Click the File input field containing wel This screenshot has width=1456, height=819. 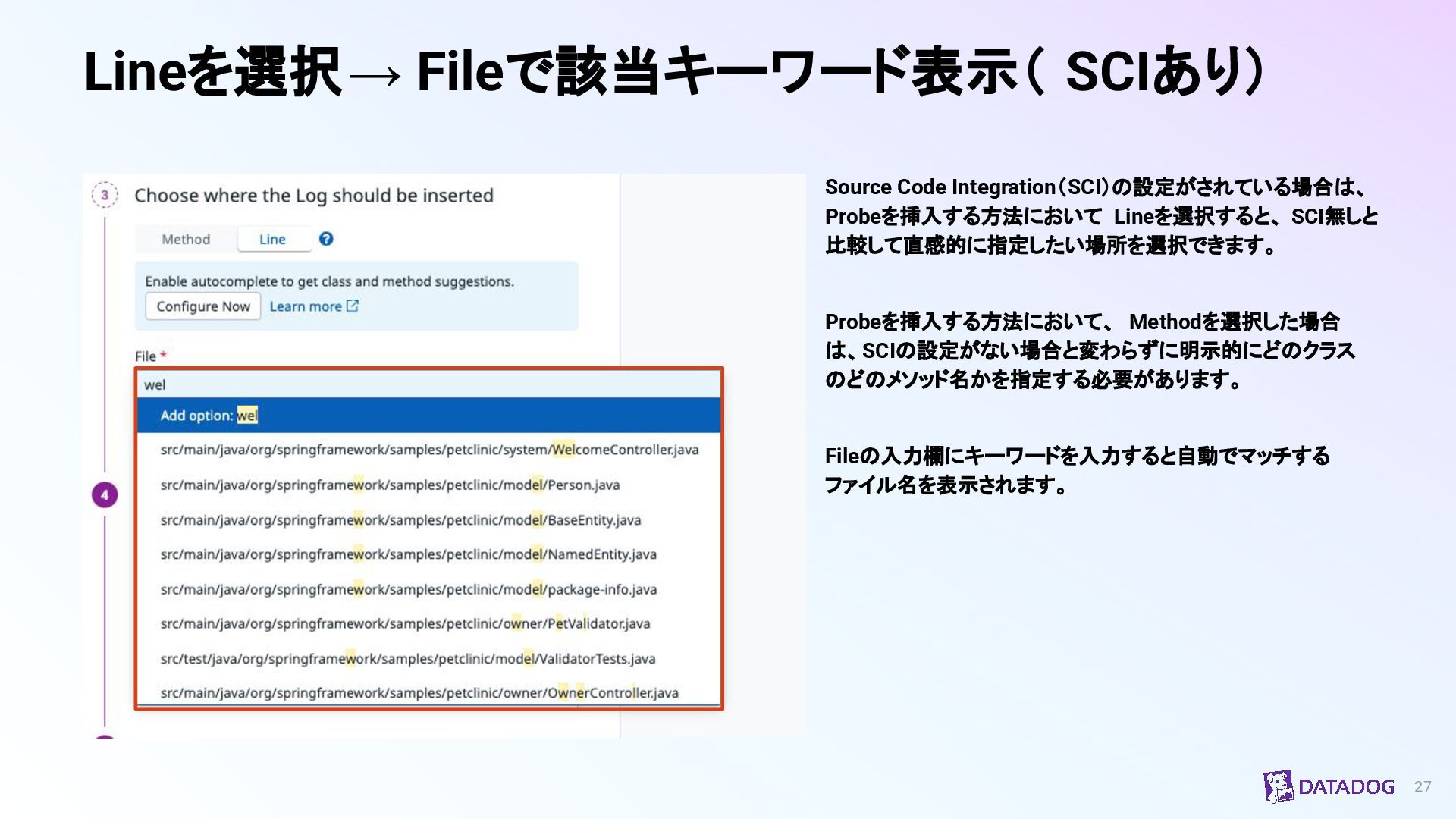pos(428,384)
